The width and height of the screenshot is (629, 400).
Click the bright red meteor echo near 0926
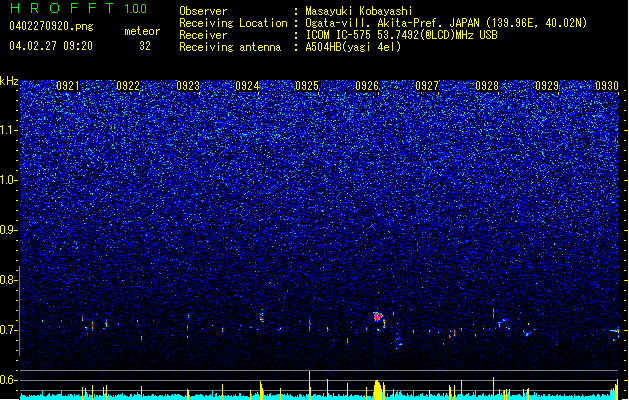pyautogui.click(x=377, y=317)
